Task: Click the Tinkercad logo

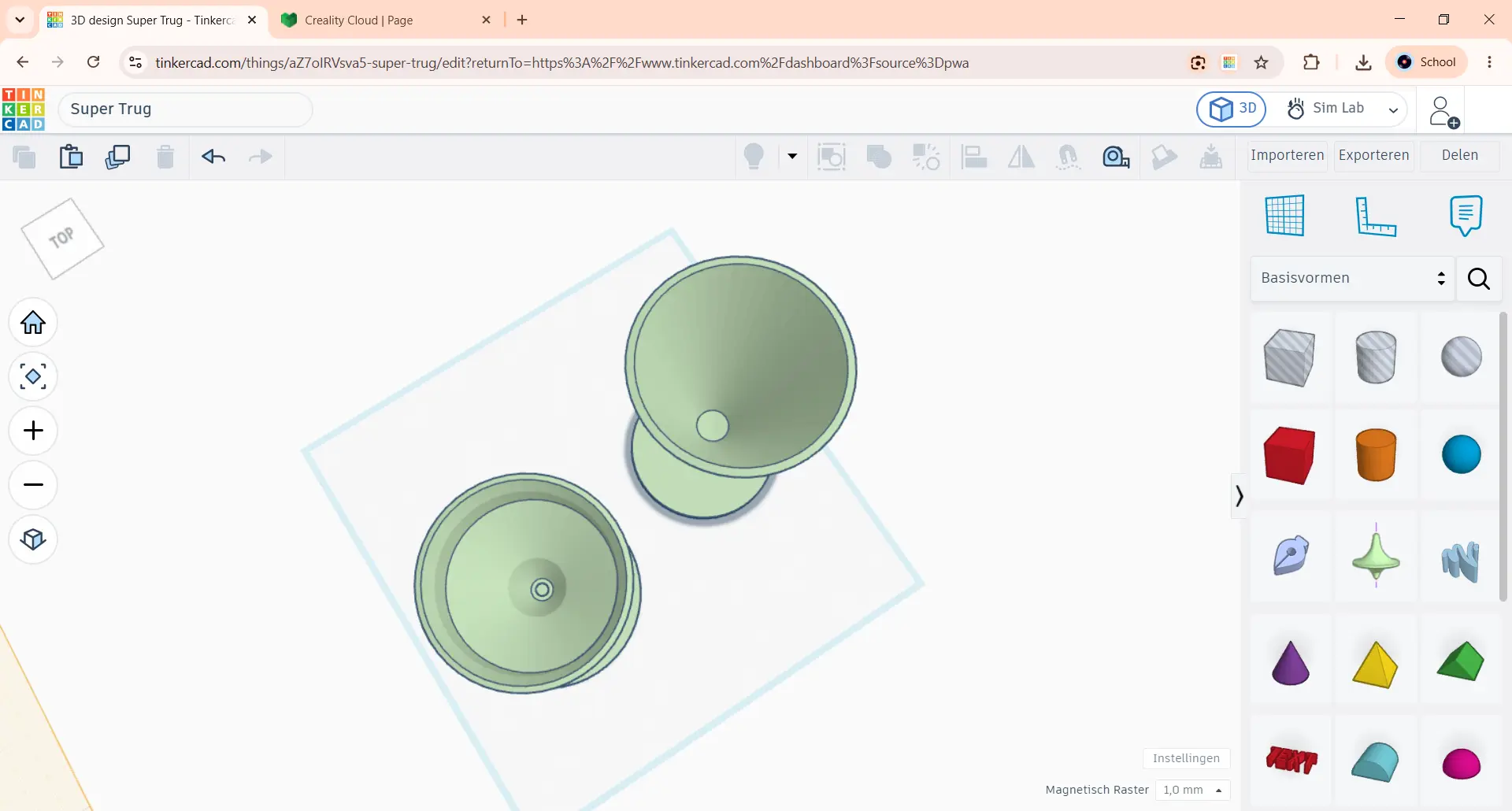Action: [24, 109]
